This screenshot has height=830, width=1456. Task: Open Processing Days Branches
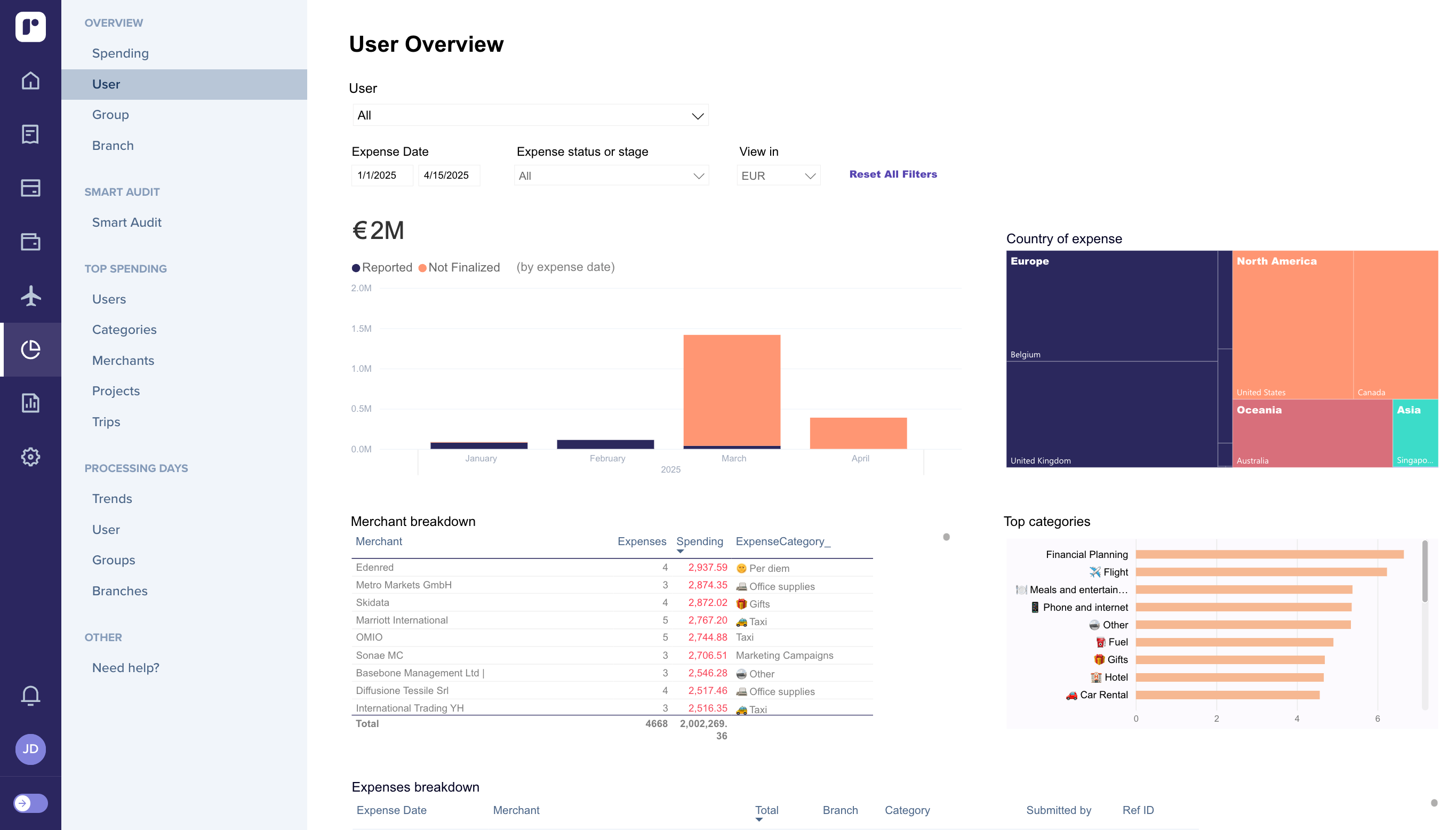pos(119,590)
